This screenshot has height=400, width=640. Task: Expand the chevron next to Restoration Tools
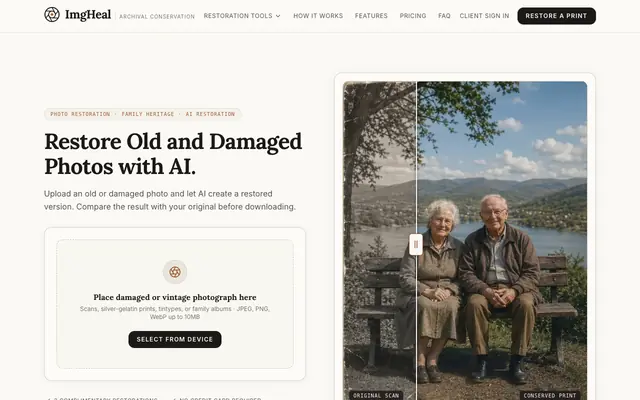pos(278,16)
